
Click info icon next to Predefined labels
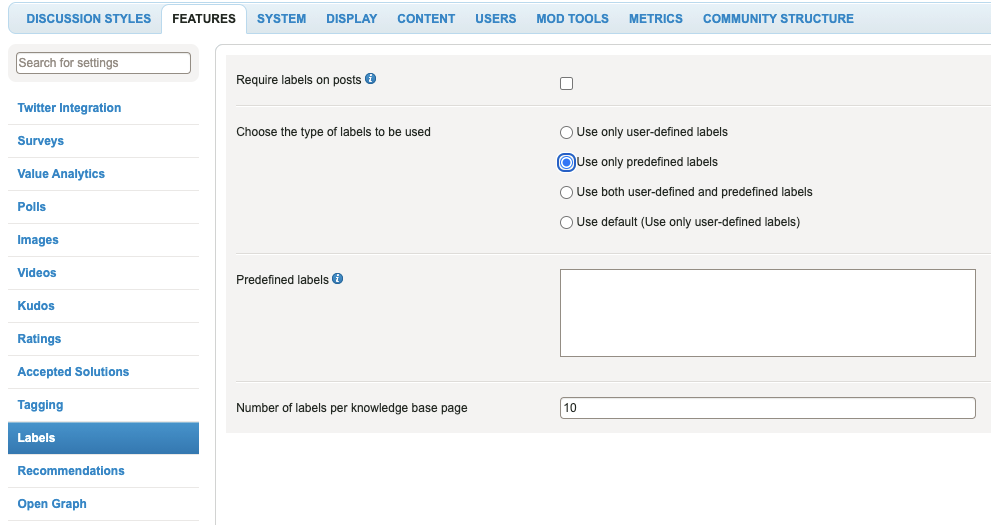point(337,279)
